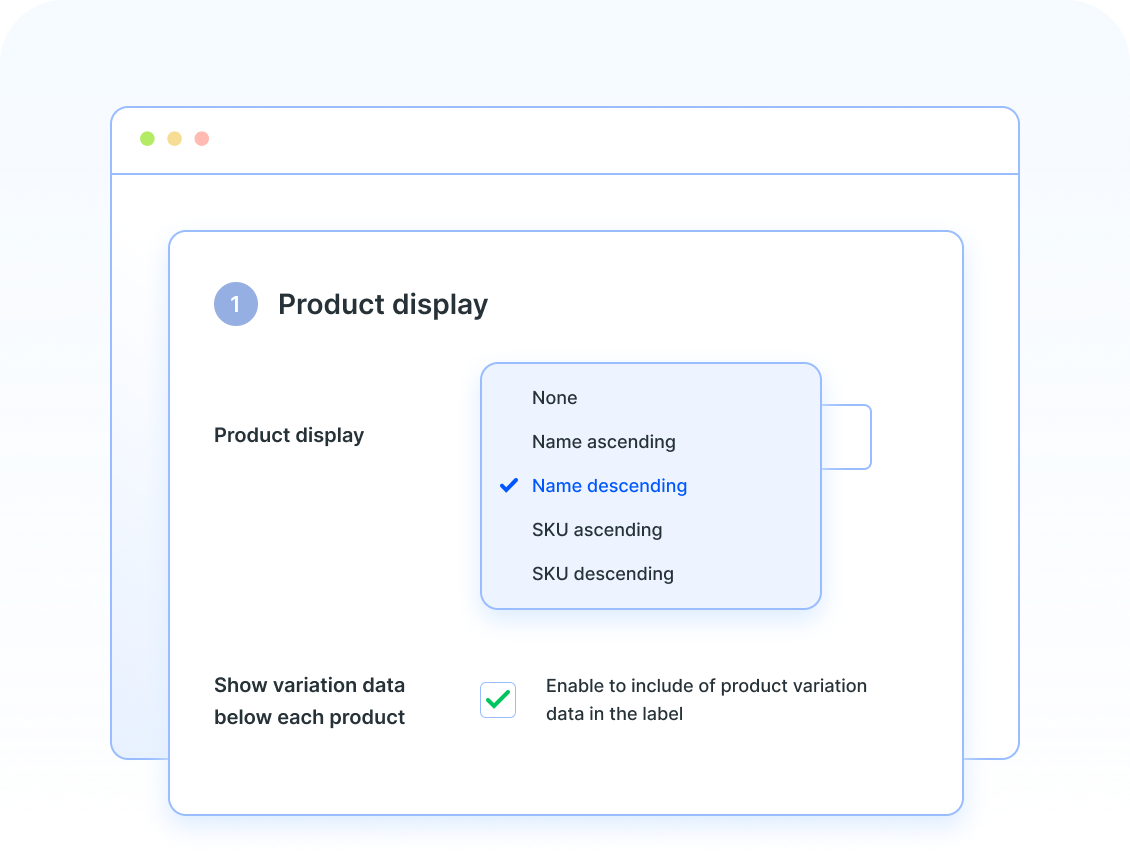This screenshot has height=862, width=1130.
Task: Click the Product display section heading
Action: 383,304
